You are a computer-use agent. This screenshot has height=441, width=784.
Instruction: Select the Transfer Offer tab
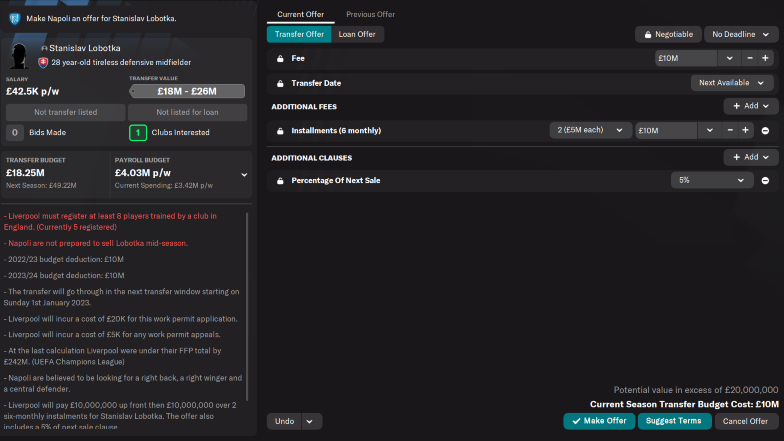click(x=299, y=34)
